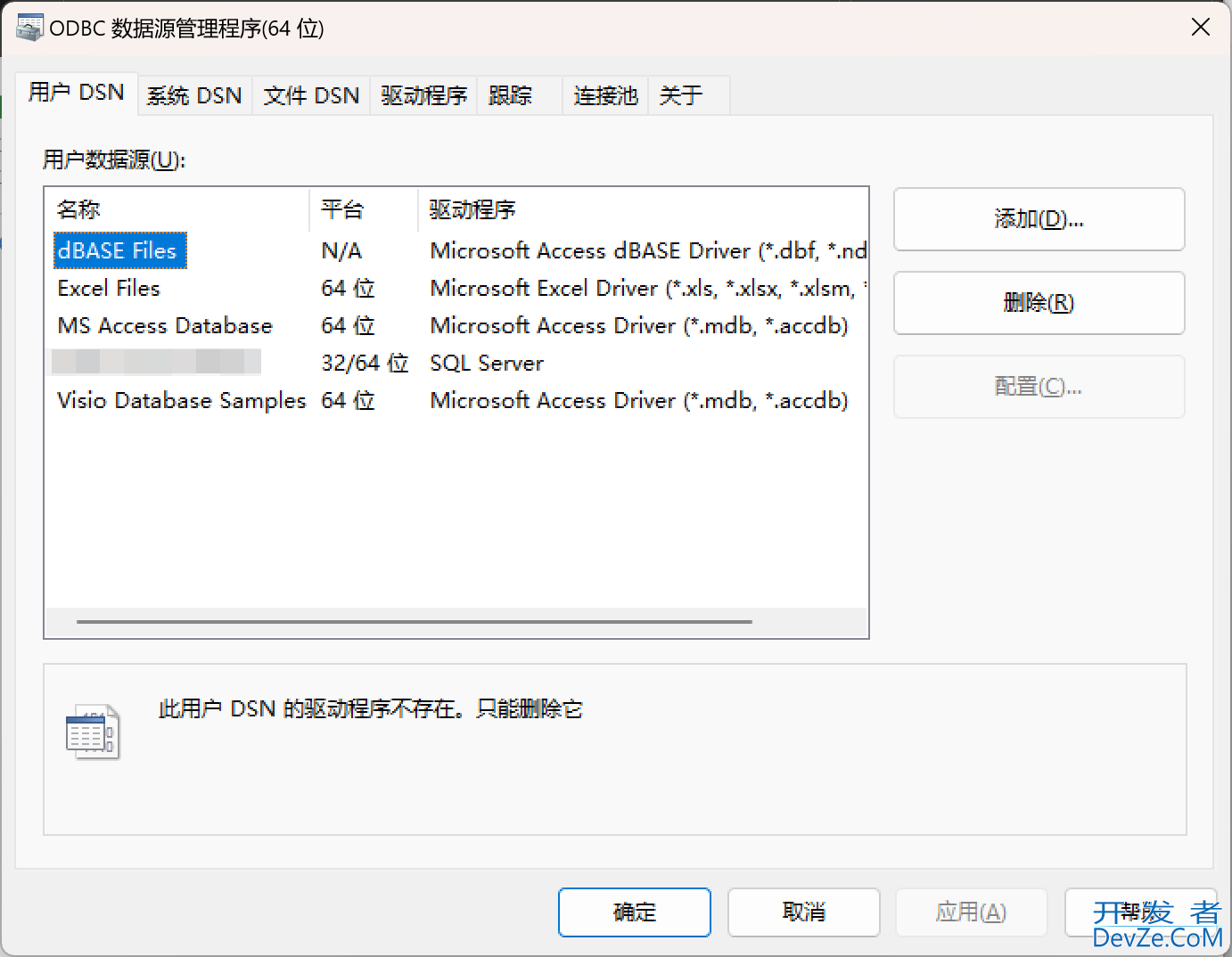Select the dBASE Files data source
Image resolution: width=1232 pixels, height=957 pixels.
click(x=119, y=251)
